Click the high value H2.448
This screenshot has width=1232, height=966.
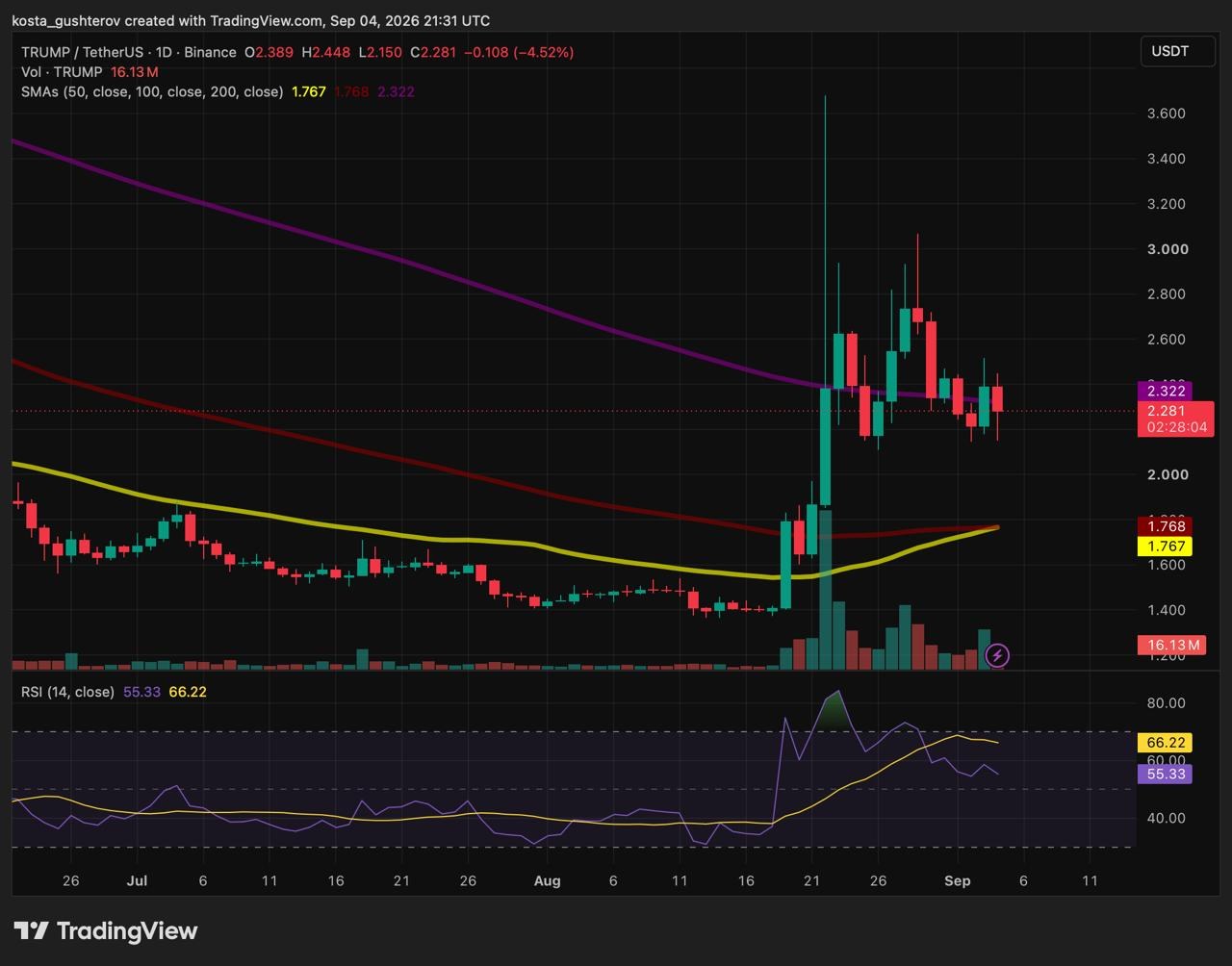click(326, 52)
